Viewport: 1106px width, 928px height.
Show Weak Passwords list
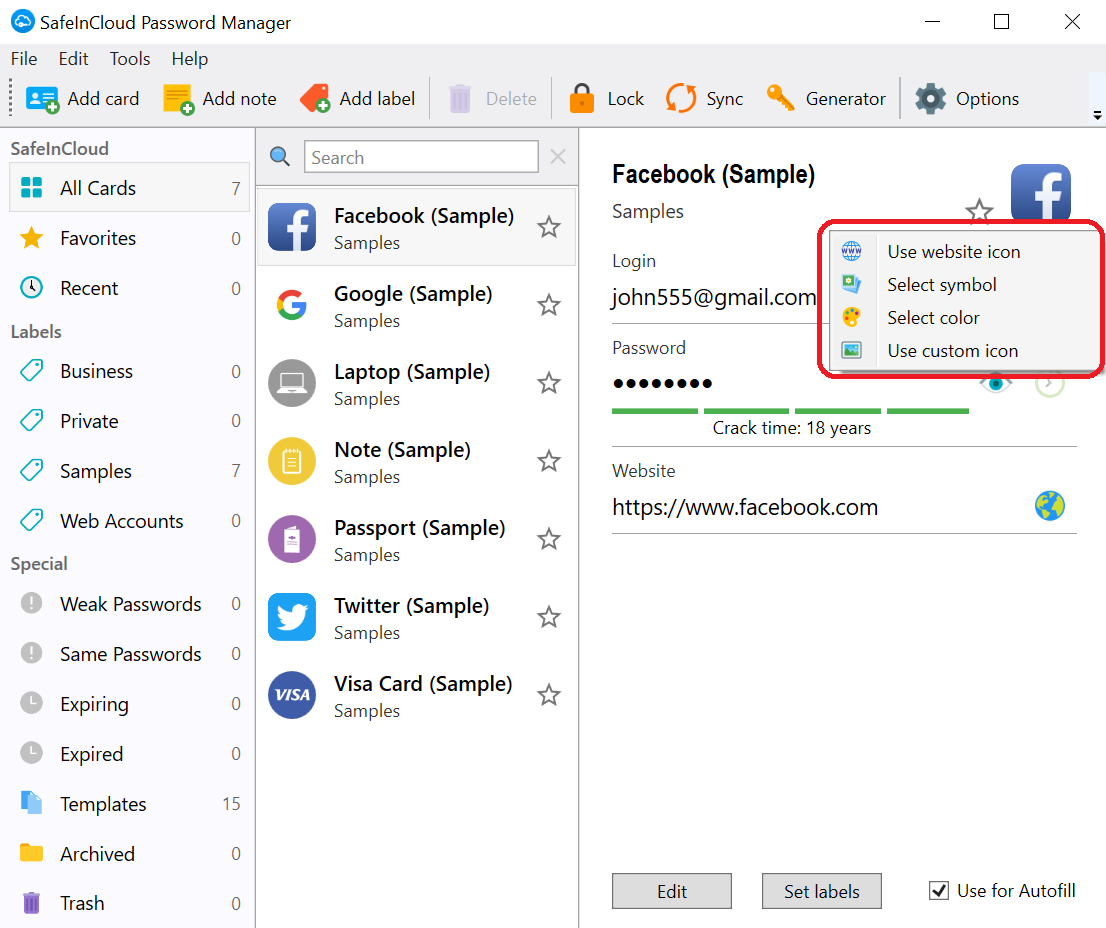[129, 604]
